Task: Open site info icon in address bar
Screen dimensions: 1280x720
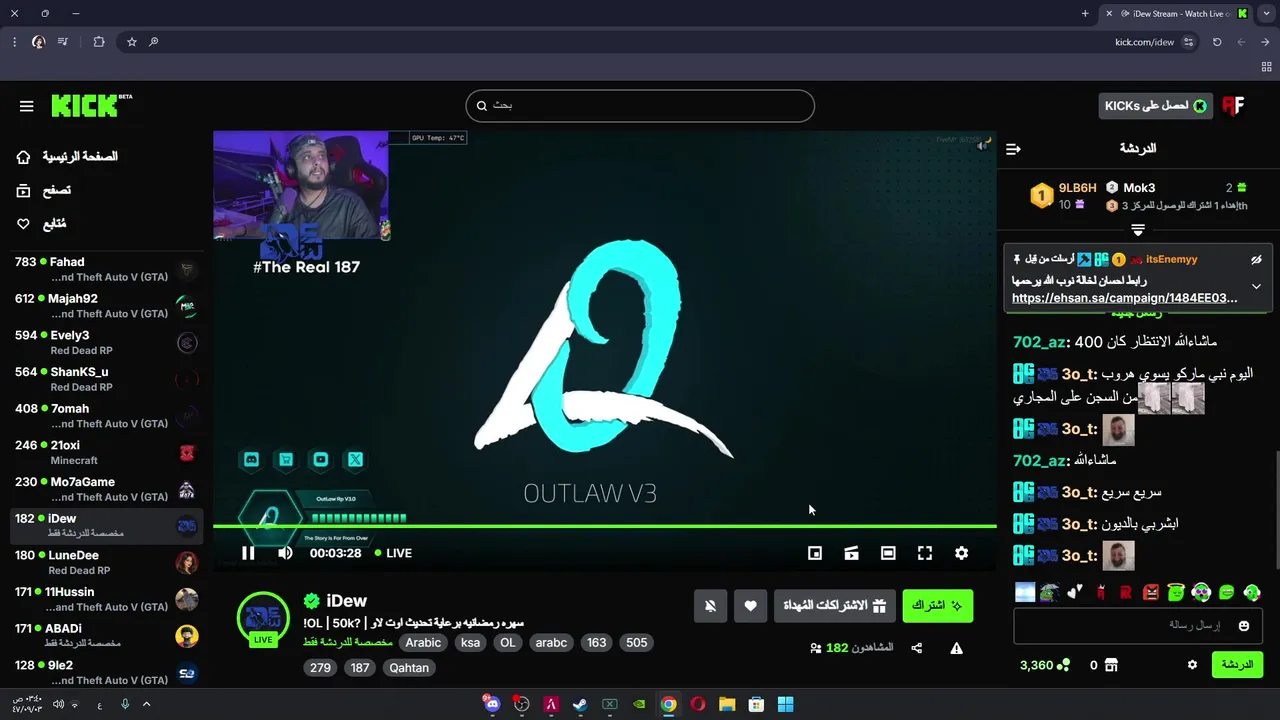Action: [x=1188, y=42]
